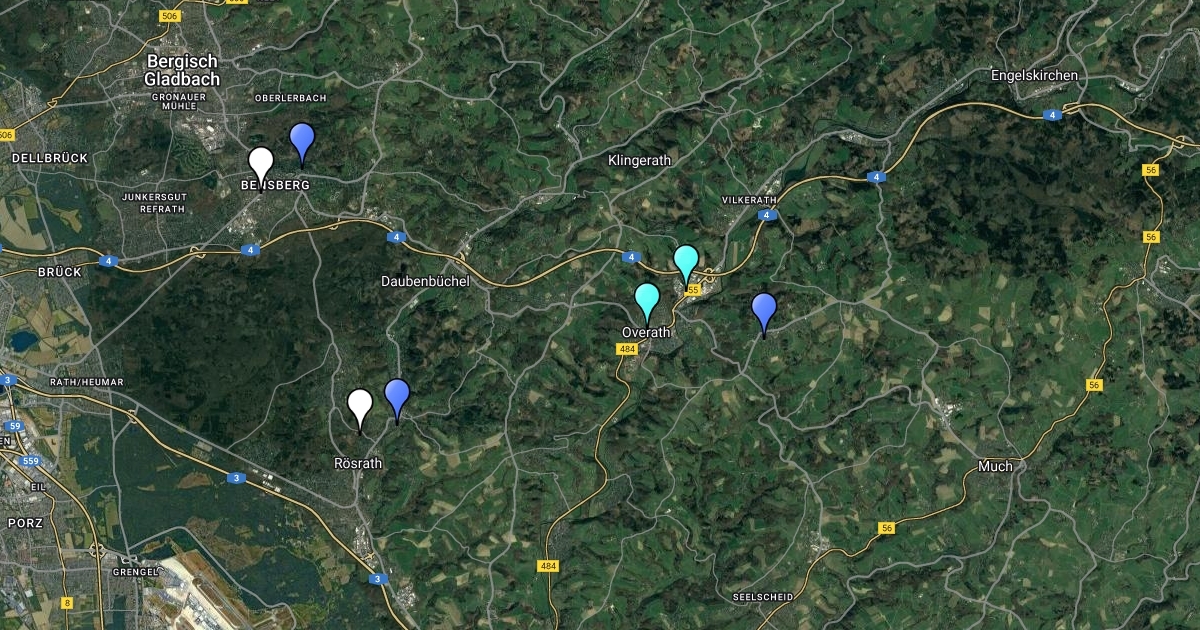Screen dimensions: 1200x630
Task: Click the Much town label
Action: [x=996, y=466]
